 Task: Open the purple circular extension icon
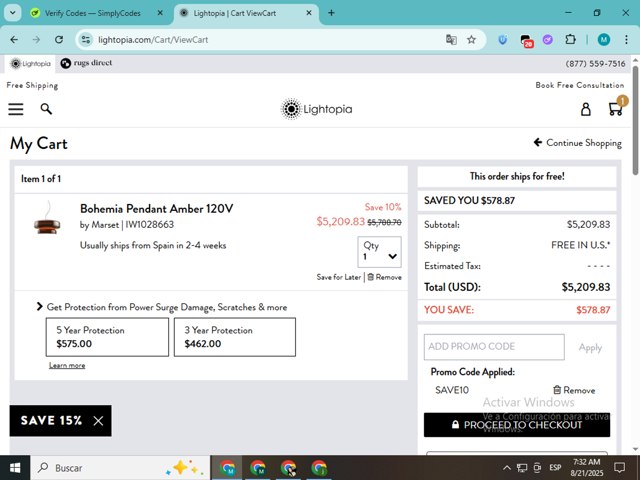pos(547,40)
